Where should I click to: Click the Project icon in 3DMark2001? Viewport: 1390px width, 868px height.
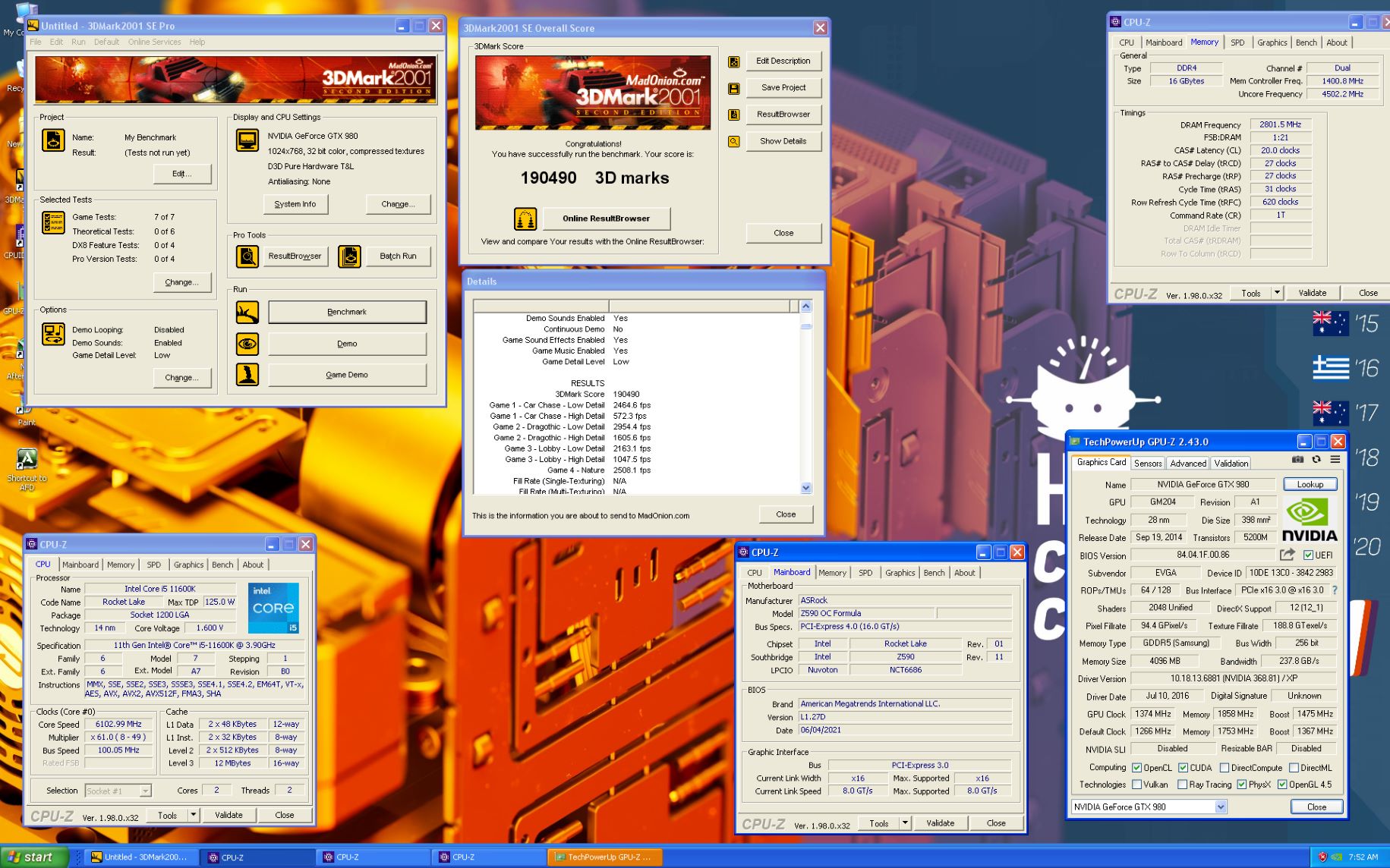point(53,140)
